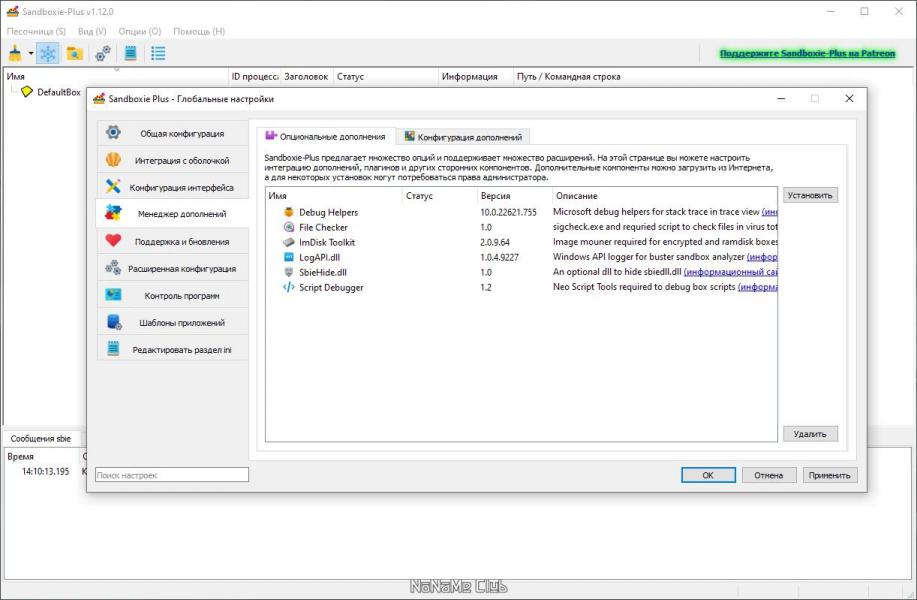Sort addons by the Имя column header
Image resolution: width=917 pixels, height=600 pixels.
[333, 196]
